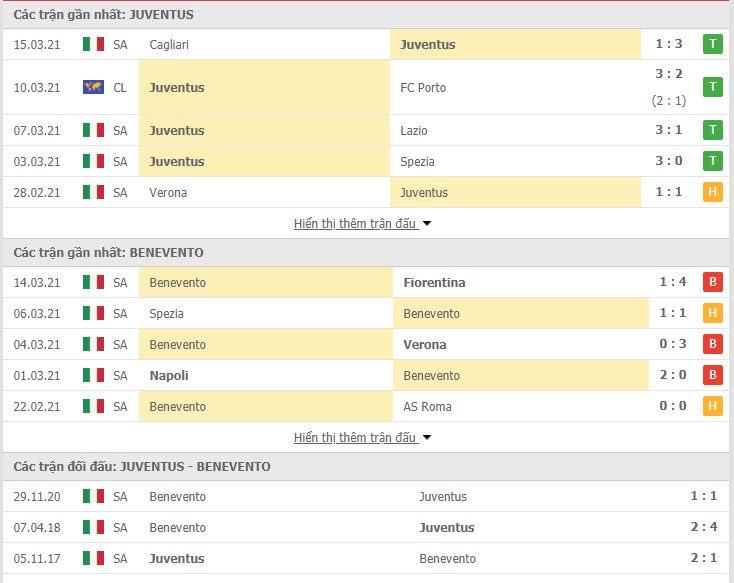Click the Italy flag in the Benevento-Verona row
This screenshot has width=734, height=583.
(93, 344)
